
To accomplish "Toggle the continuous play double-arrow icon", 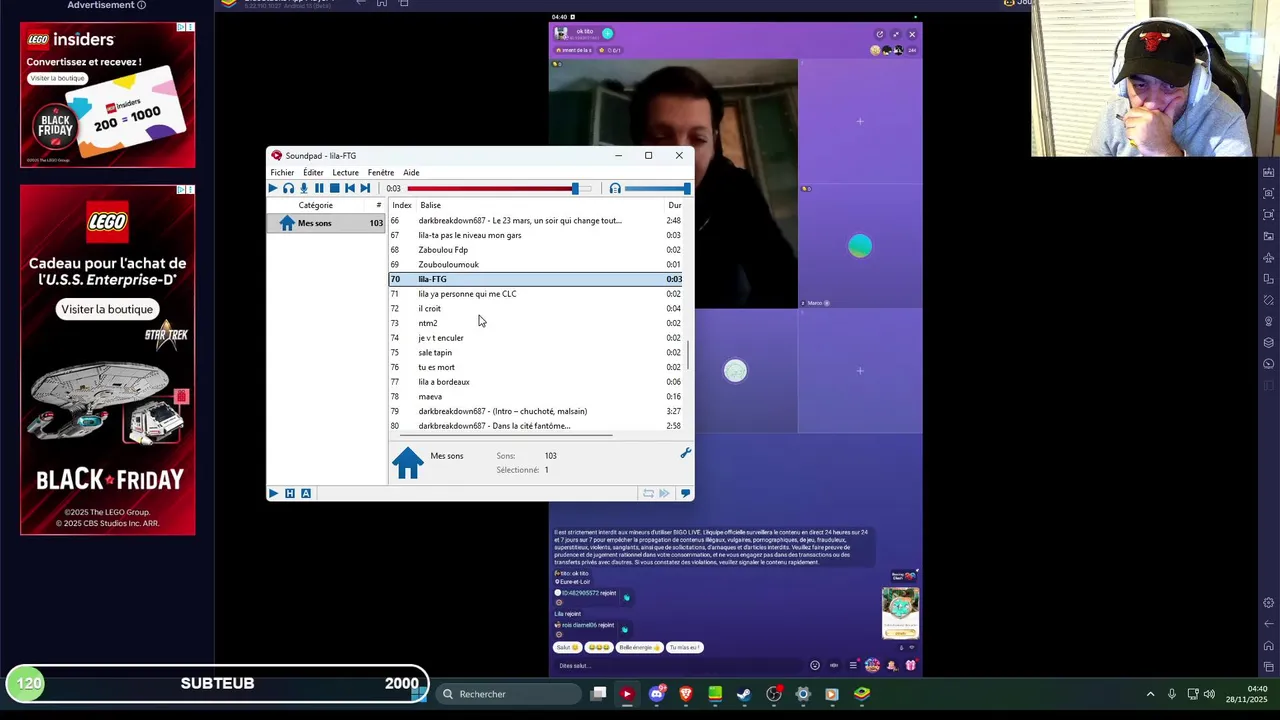I will tap(664, 493).
